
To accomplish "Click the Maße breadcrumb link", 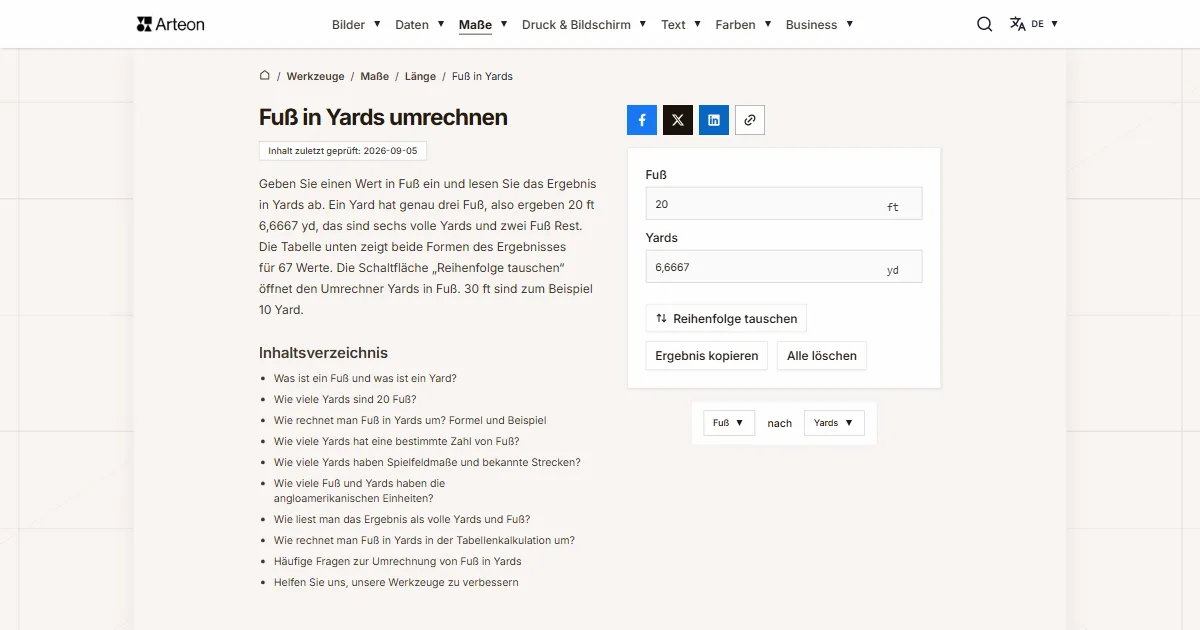I will click(374, 76).
